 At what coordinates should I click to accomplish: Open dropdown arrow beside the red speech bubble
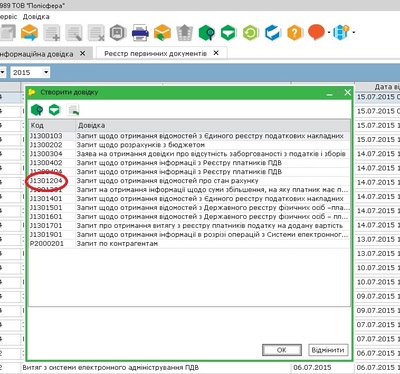329,33
